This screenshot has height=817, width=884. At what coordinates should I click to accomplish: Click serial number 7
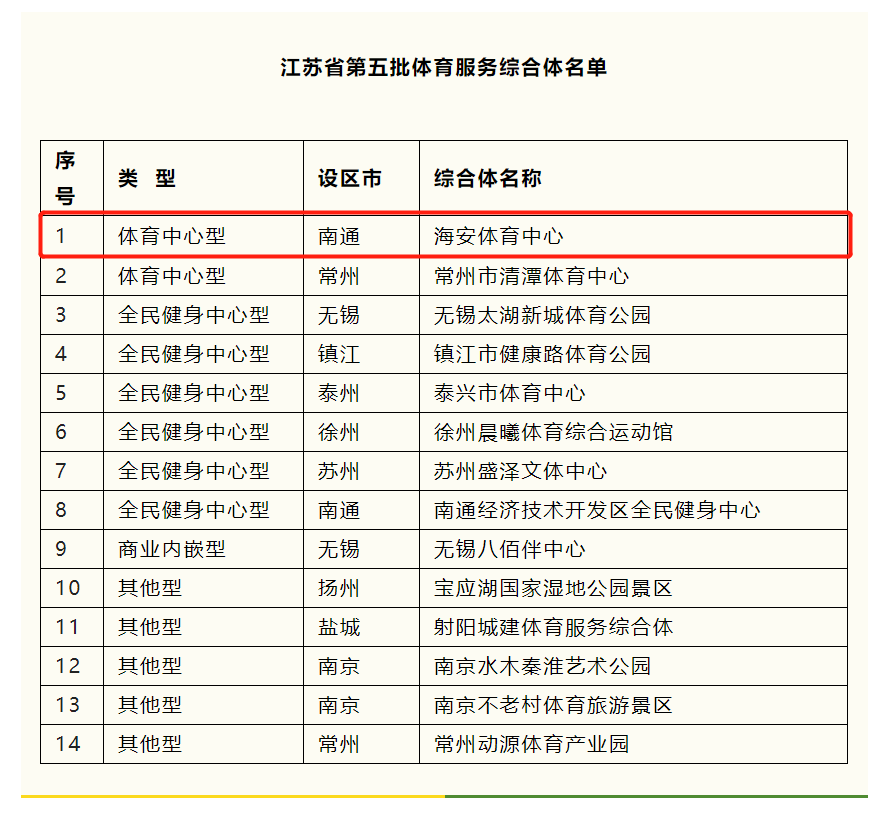click(61, 470)
